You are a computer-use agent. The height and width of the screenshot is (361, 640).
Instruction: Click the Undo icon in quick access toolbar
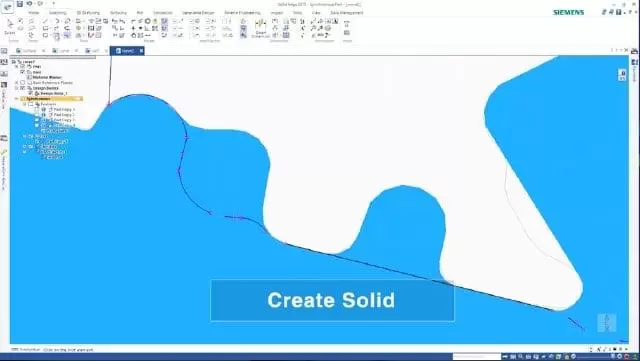pos(29,4)
